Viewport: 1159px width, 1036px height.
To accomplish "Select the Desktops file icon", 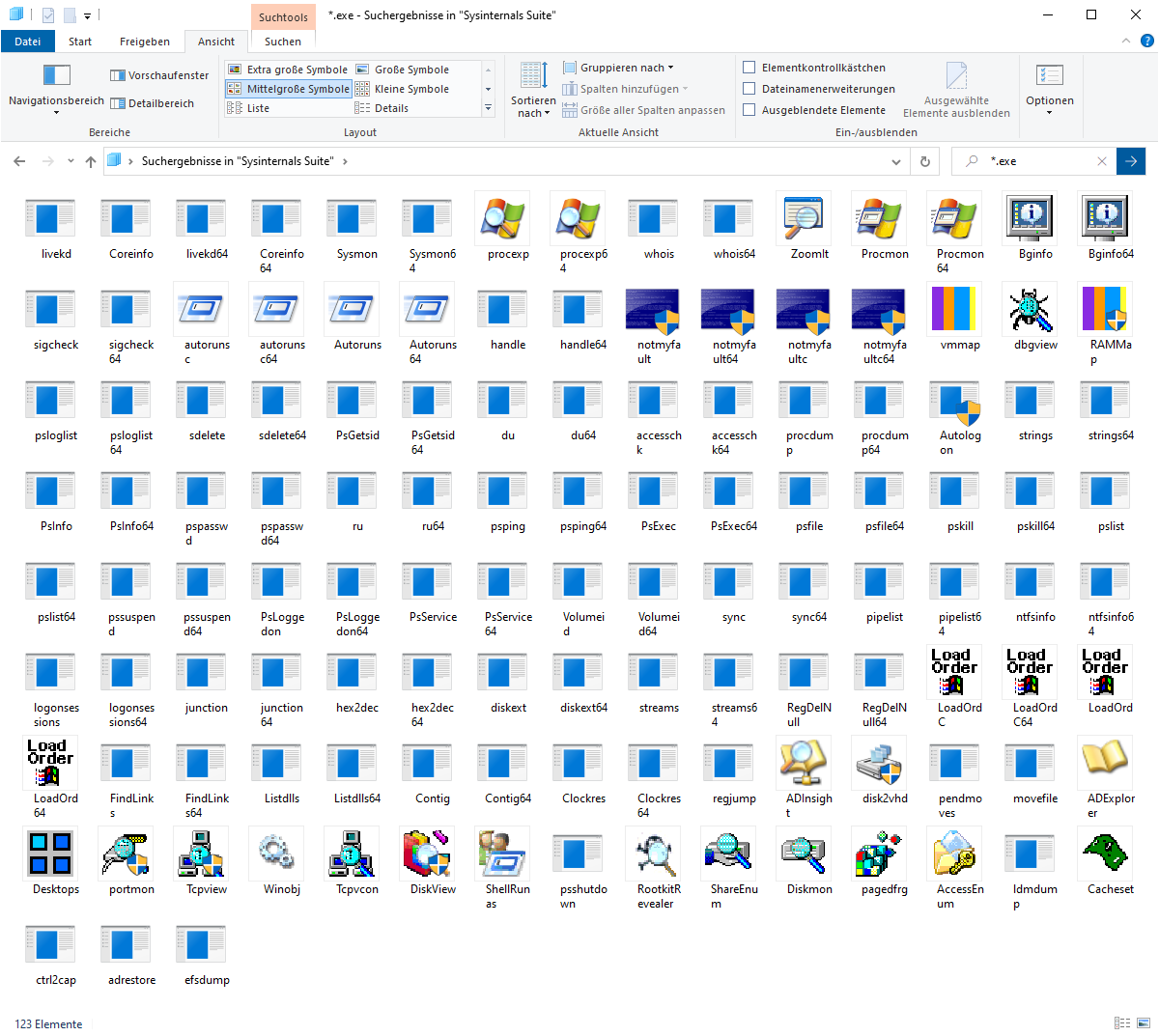I will pyautogui.click(x=50, y=854).
